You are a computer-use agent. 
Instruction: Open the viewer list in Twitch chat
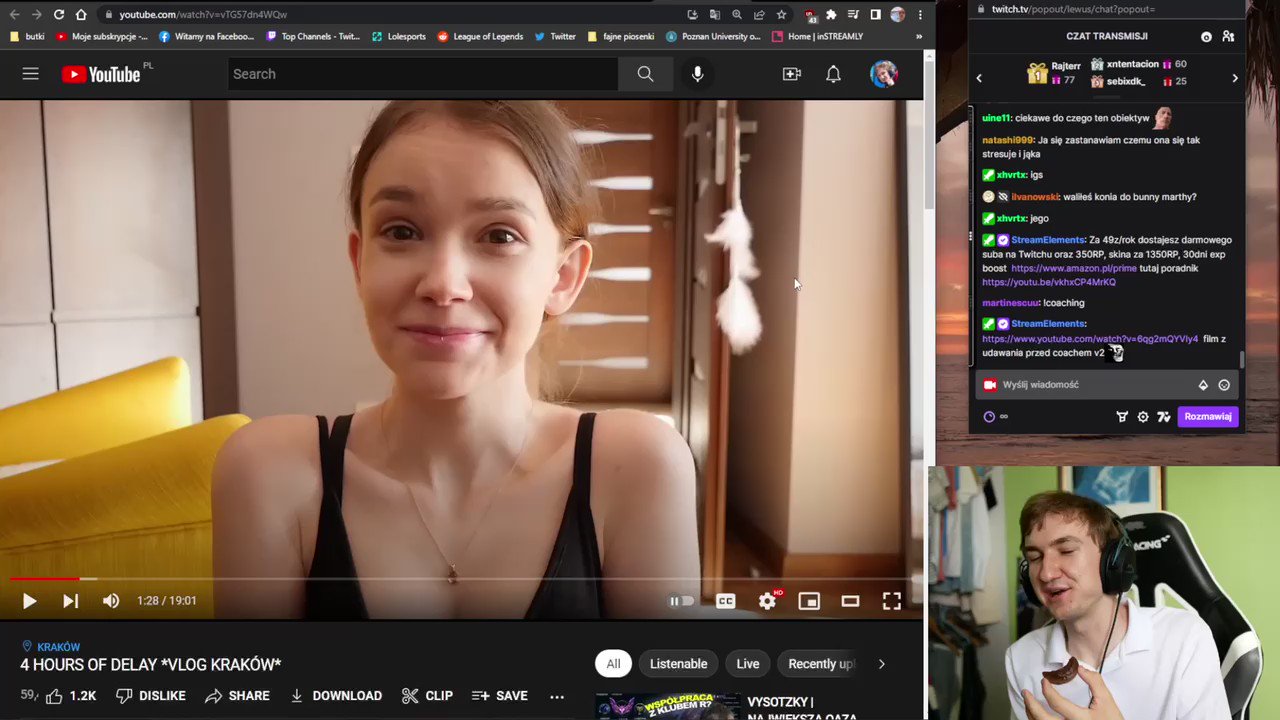point(1228,36)
